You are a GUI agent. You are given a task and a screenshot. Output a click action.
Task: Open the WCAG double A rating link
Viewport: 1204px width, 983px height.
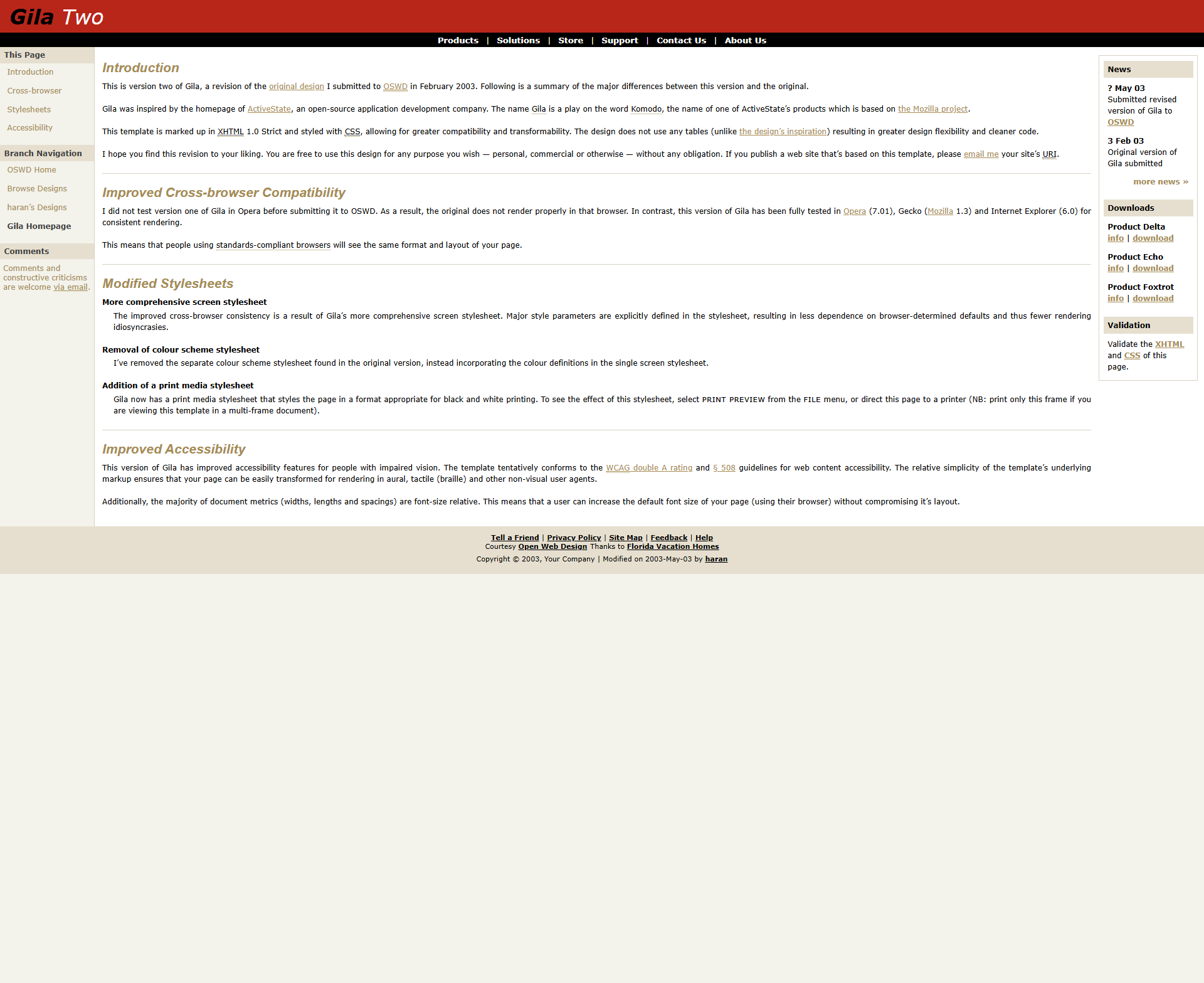pyautogui.click(x=649, y=468)
